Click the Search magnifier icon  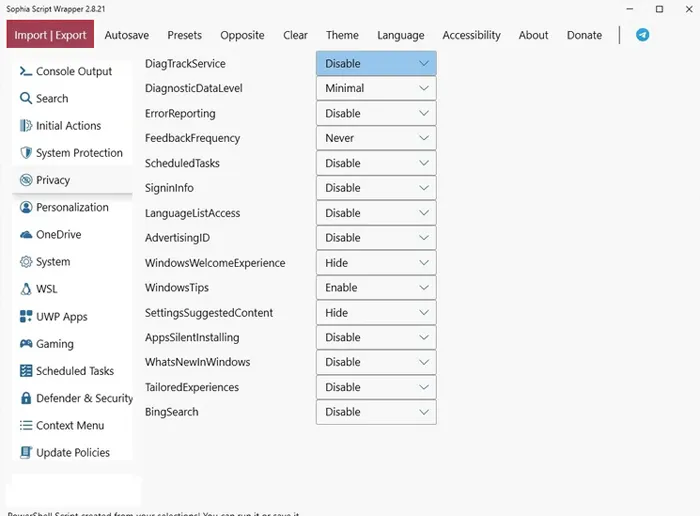coord(25,98)
